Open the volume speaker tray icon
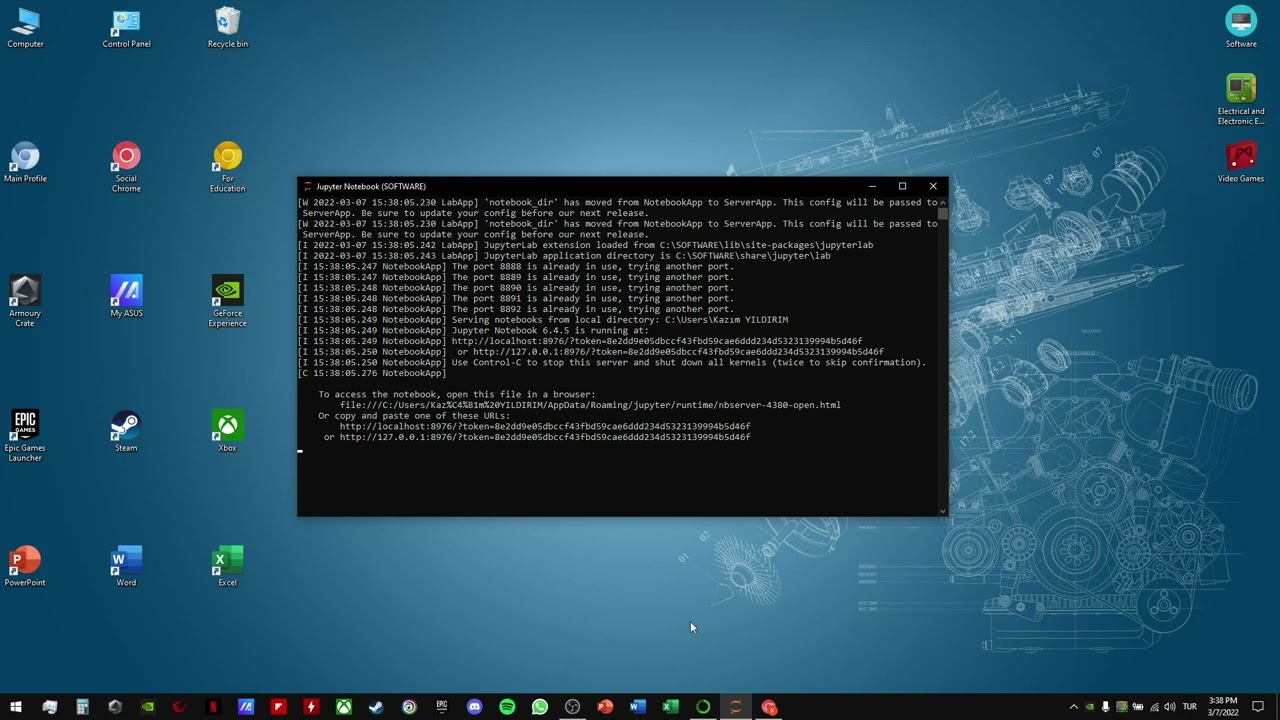 coord(1170,707)
